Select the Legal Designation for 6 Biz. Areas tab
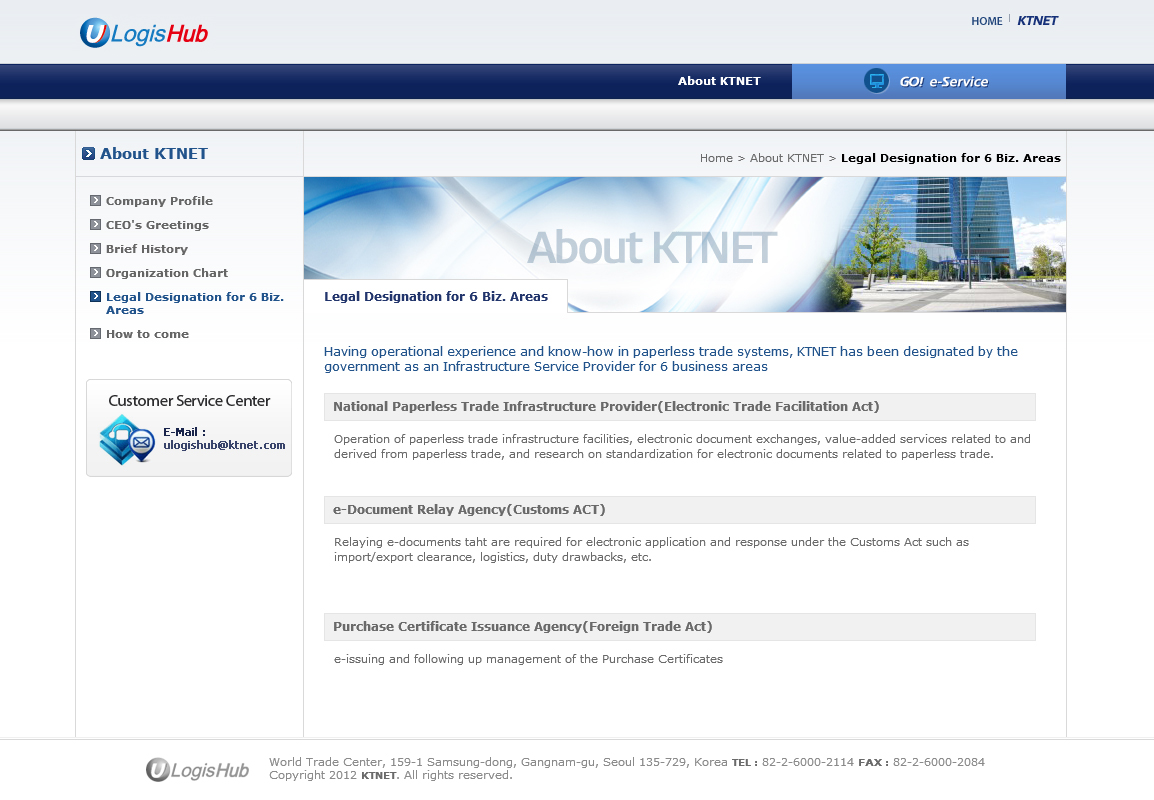 point(436,296)
